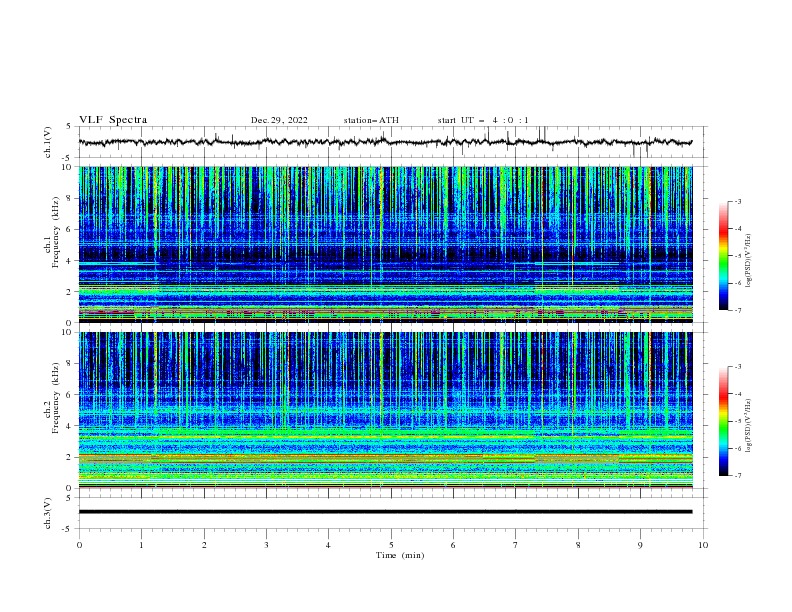
Task: Click the time axis tick label '0'
Action: coord(79,545)
